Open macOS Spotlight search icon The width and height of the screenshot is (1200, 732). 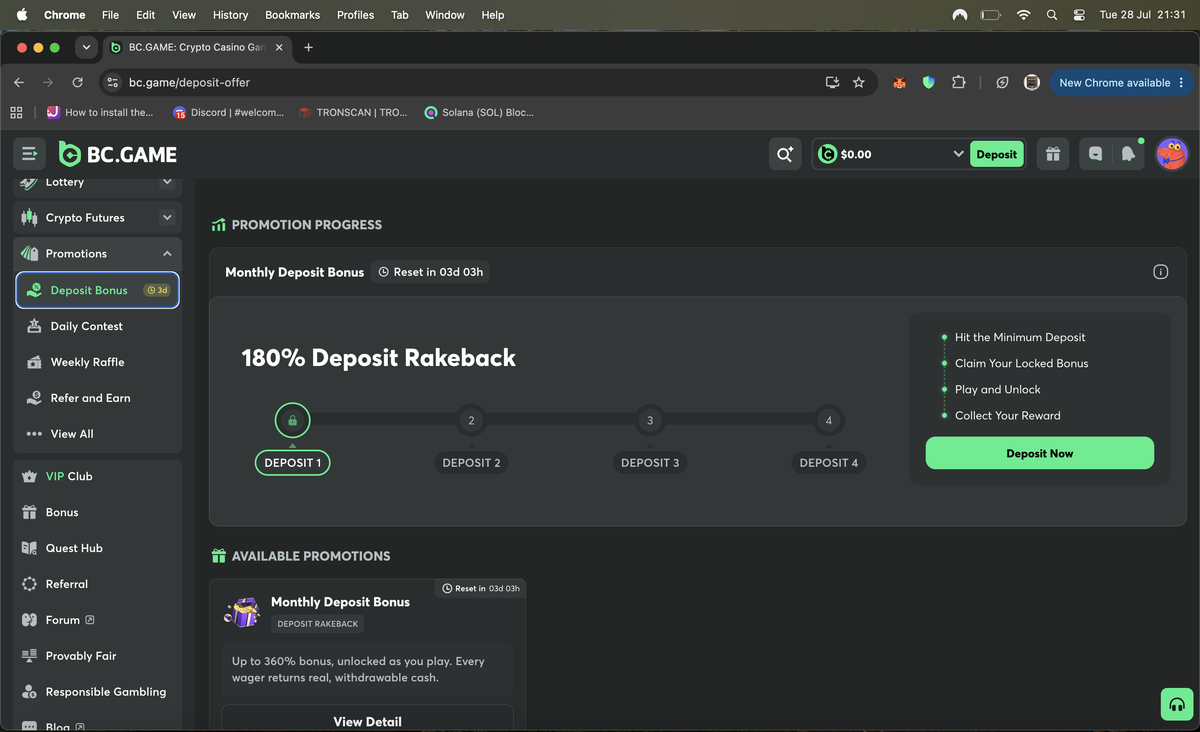[1051, 15]
